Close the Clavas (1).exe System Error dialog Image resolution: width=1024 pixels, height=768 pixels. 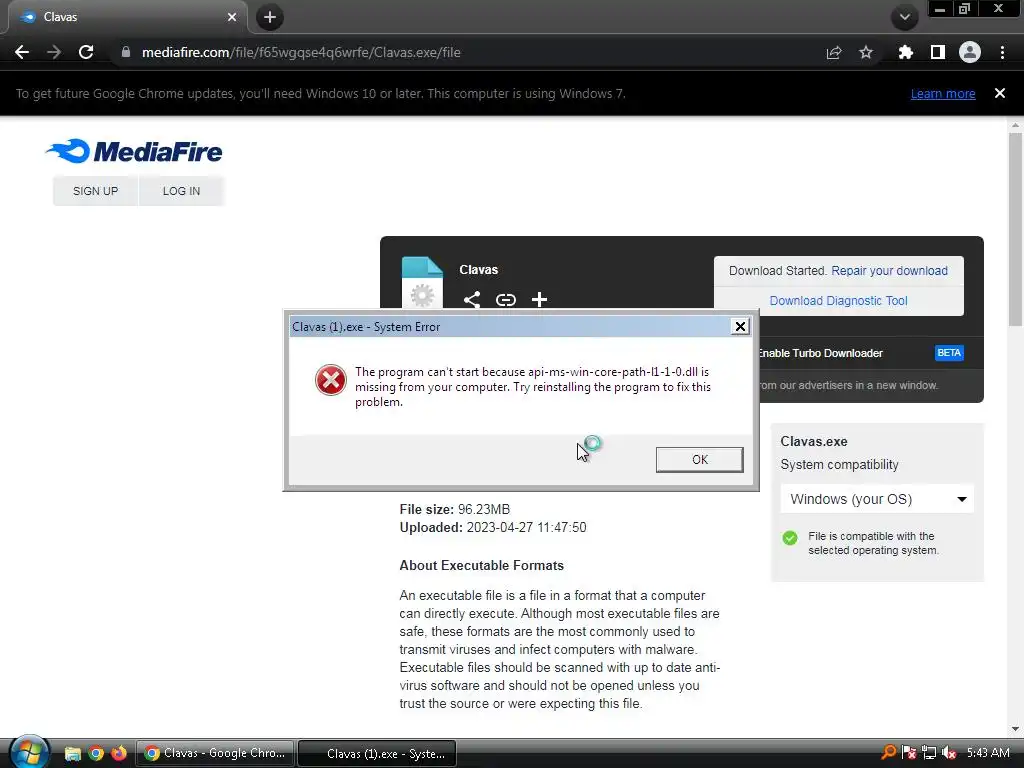(740, 327)
